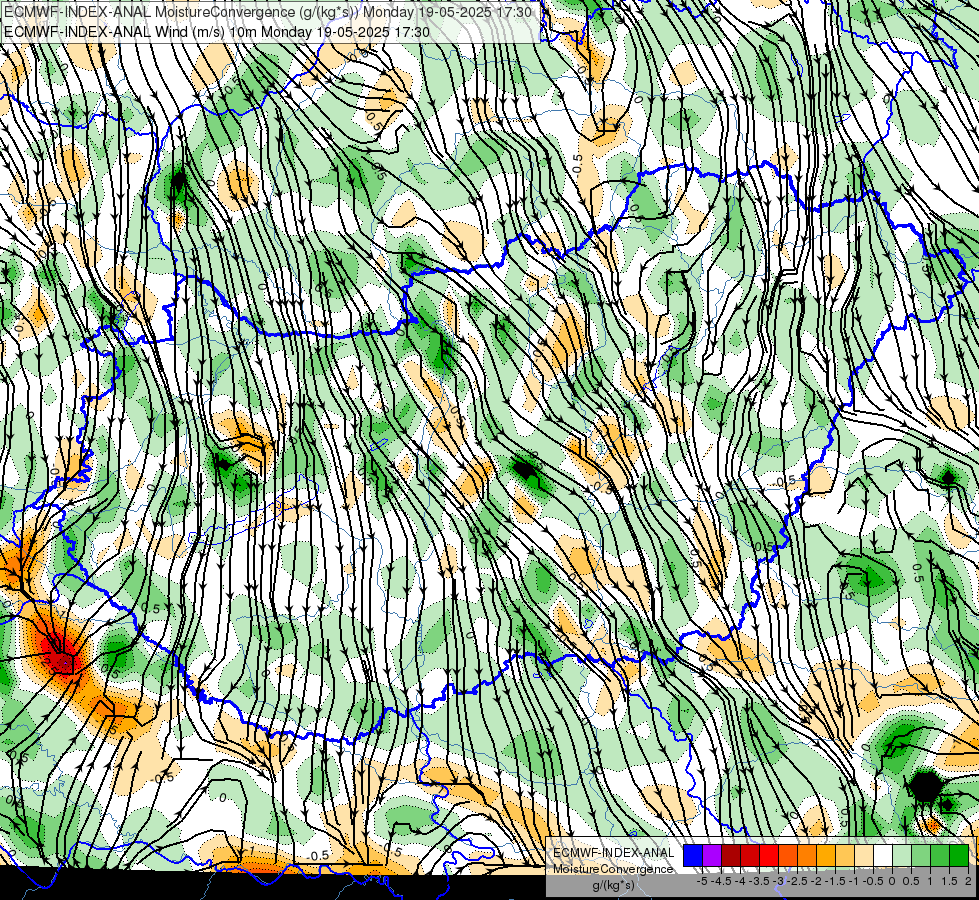979x900 pixels.
Task: Click the MoistureConvergence legend label
Action: (613, 869)
